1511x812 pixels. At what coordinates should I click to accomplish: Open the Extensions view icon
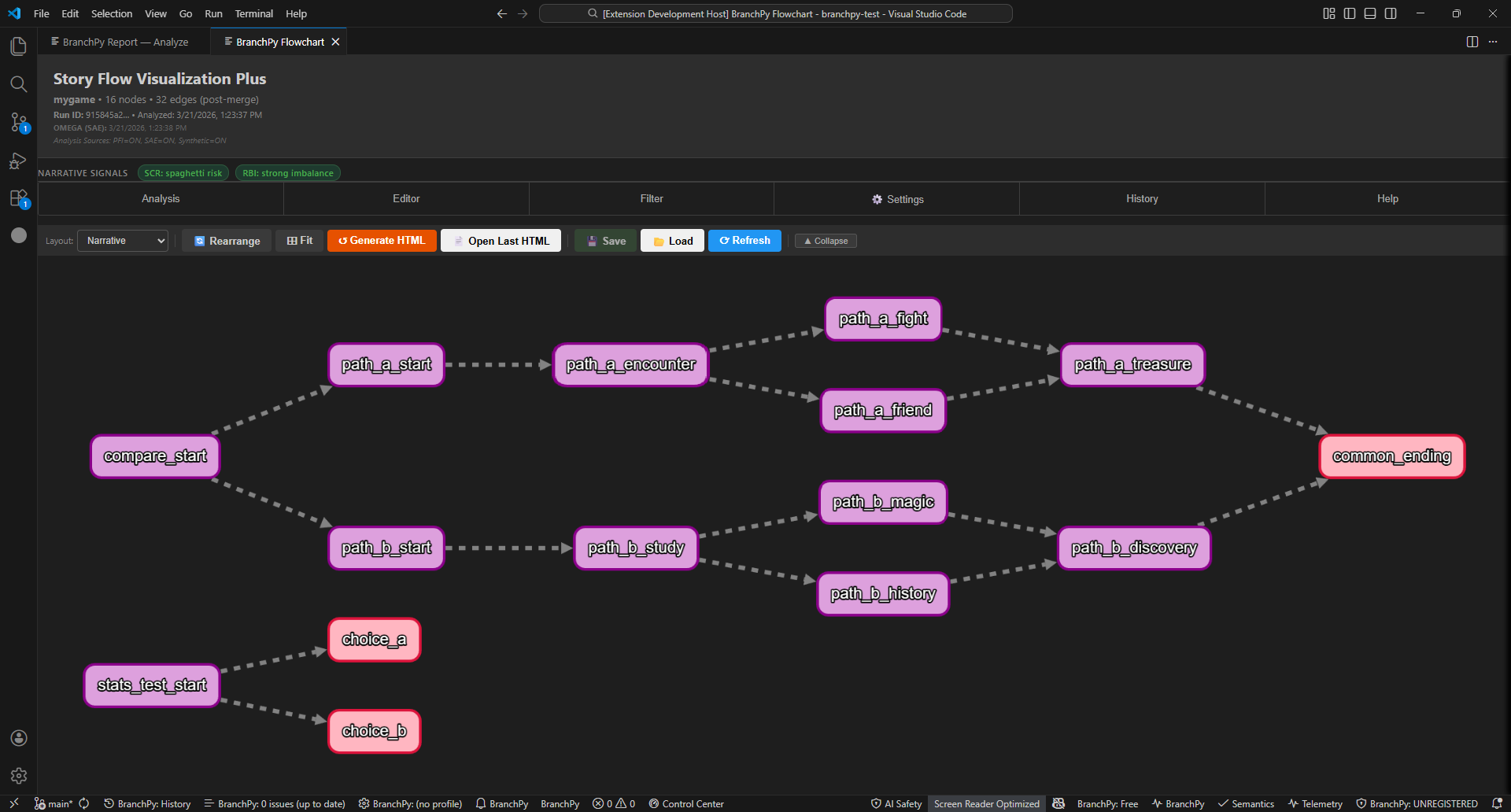(x=18, y=198)
